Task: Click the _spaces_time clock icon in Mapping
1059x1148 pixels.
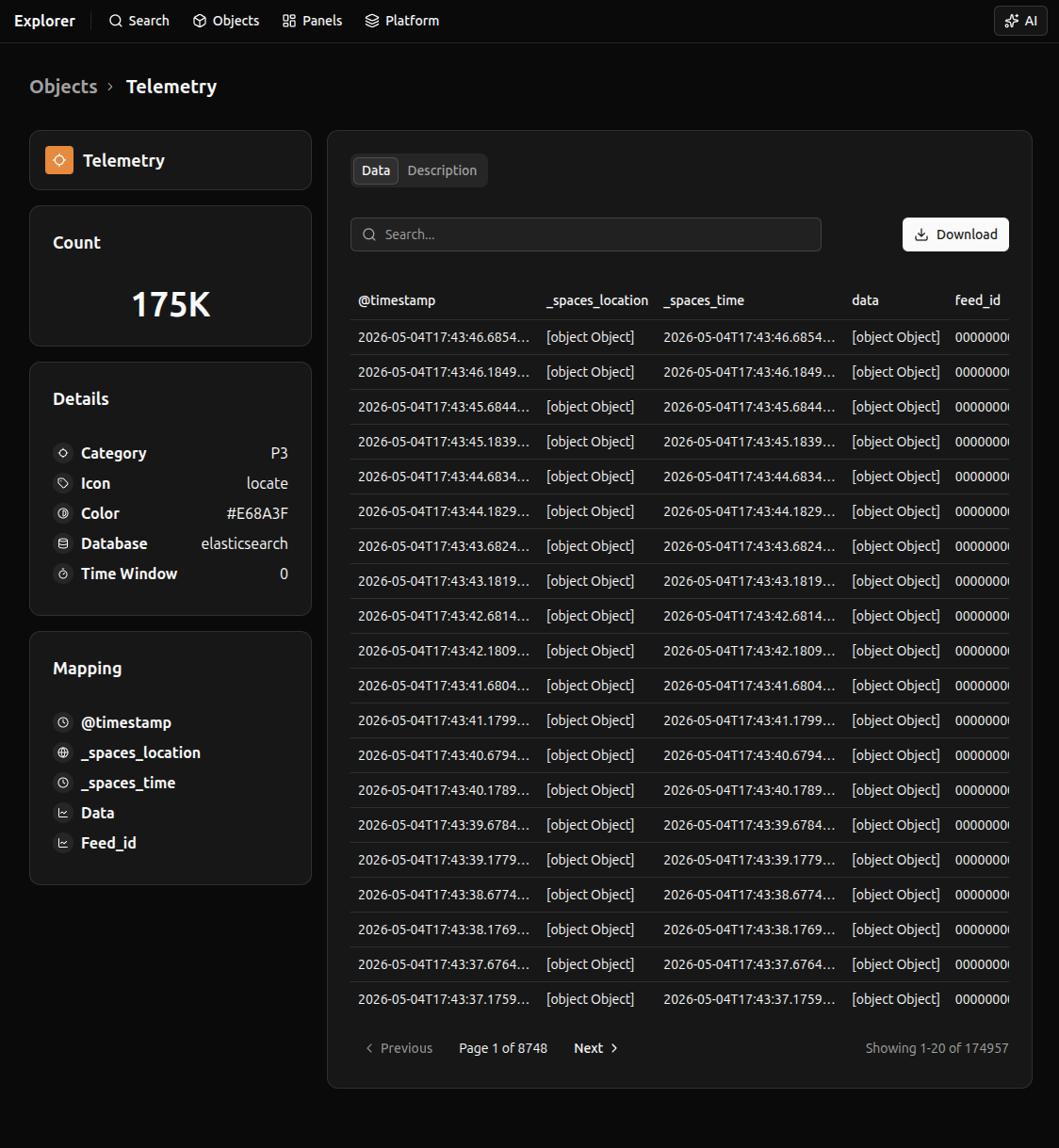Action: pos(63,783)
